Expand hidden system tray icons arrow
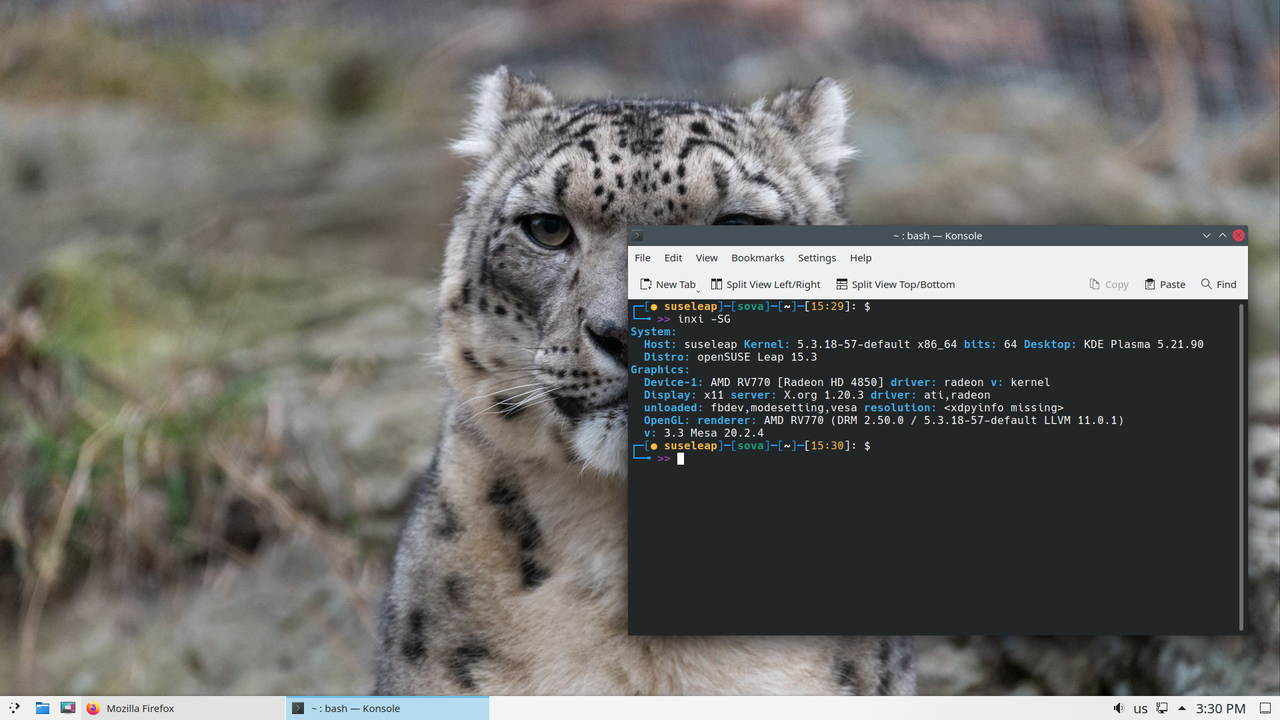The width and height of the screenshot is (1280, 720). (x=1182, y=708)
